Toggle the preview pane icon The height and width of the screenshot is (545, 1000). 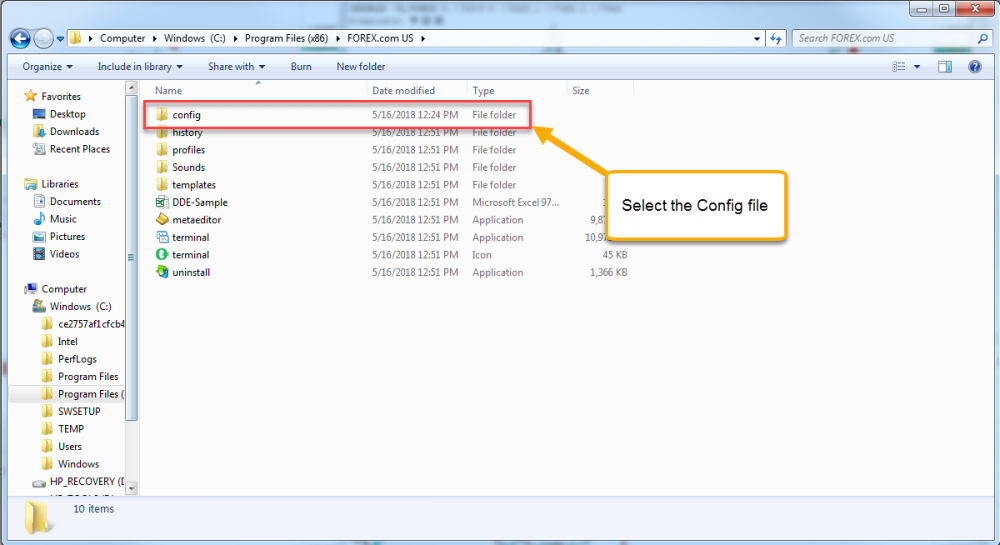[x=945, y=66]
